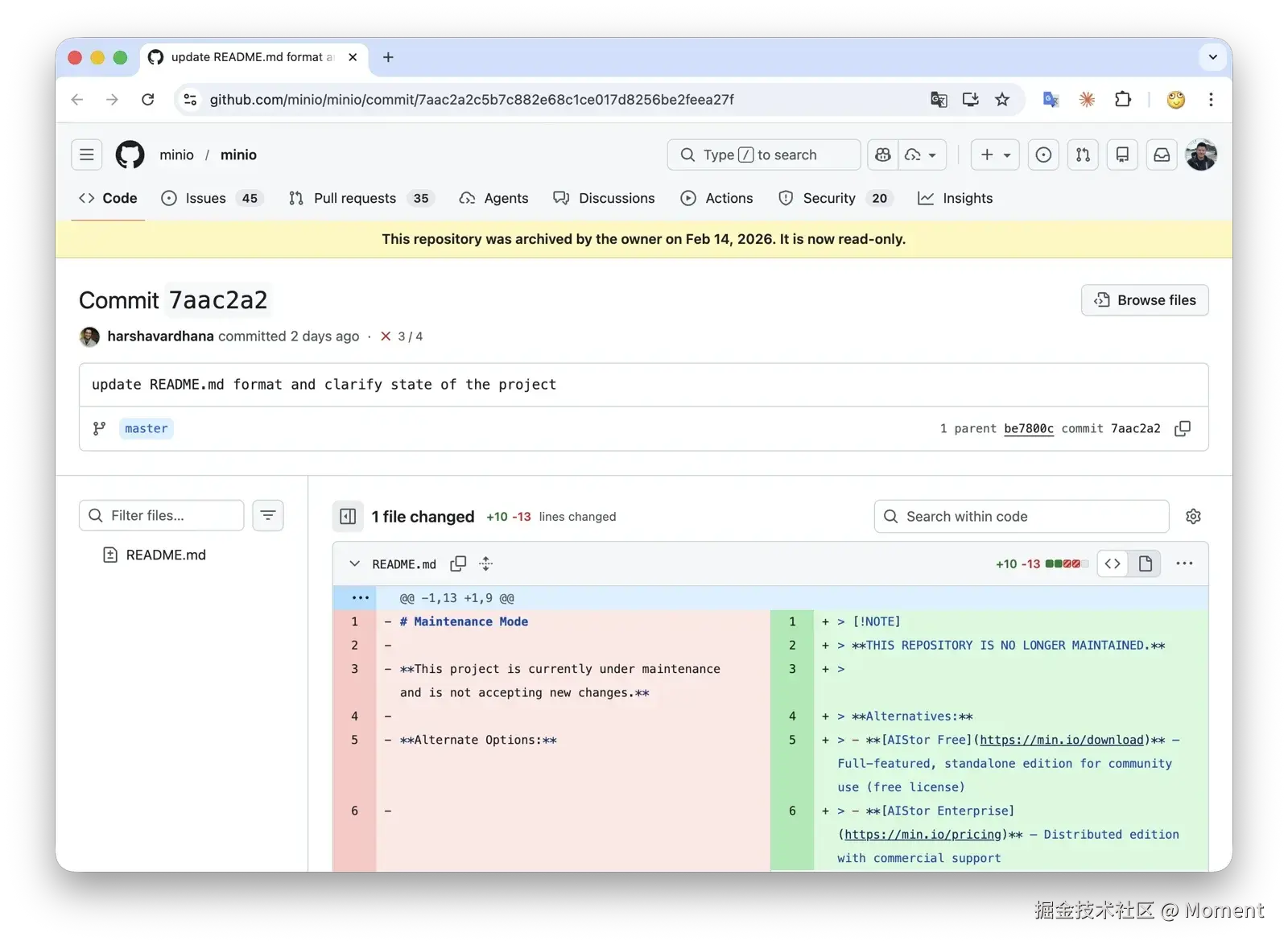Open the Extensions puzzle menu
This screenshot has height=945, width=1288.
(x=1123, y=99)
